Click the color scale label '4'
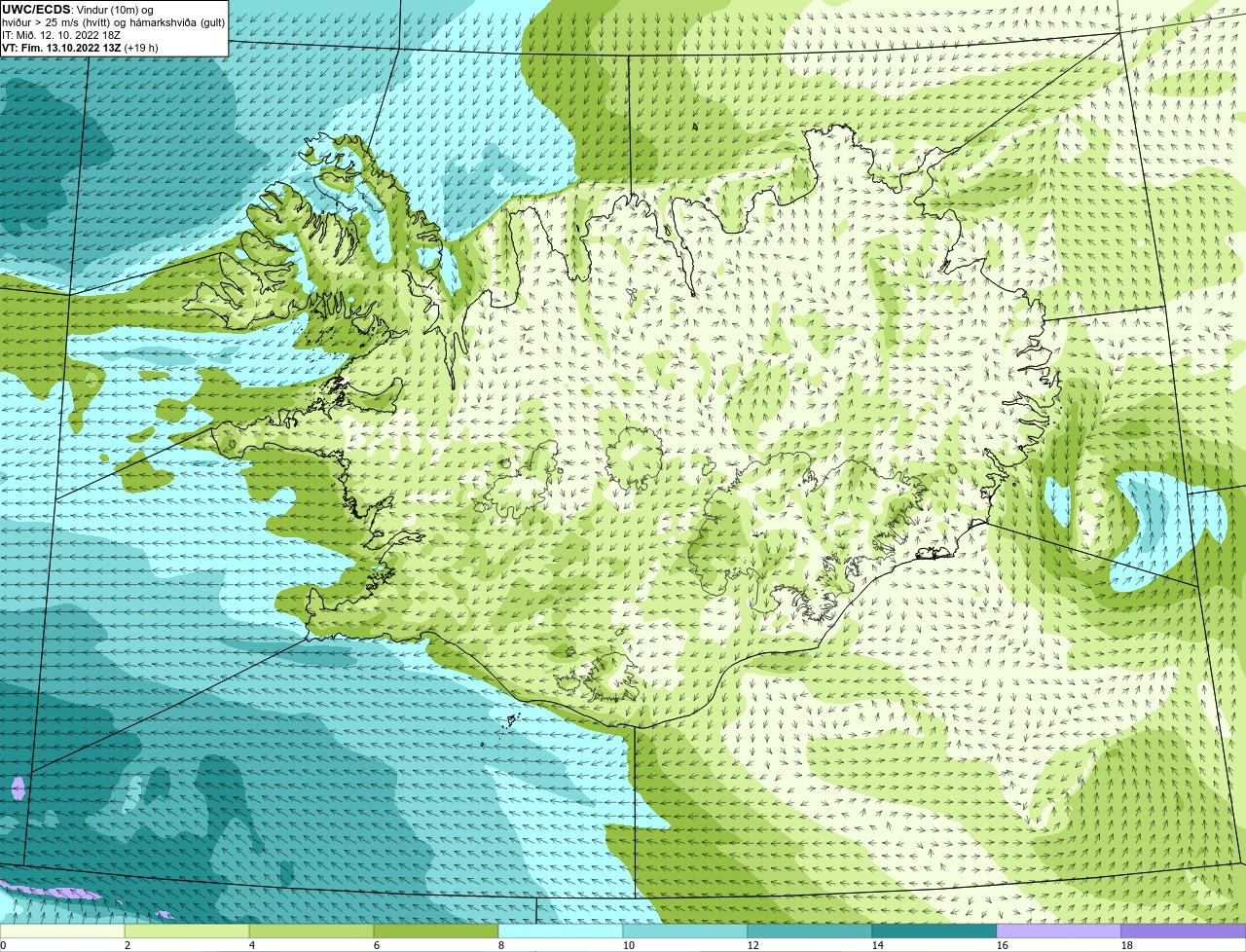 coord(252,945)
